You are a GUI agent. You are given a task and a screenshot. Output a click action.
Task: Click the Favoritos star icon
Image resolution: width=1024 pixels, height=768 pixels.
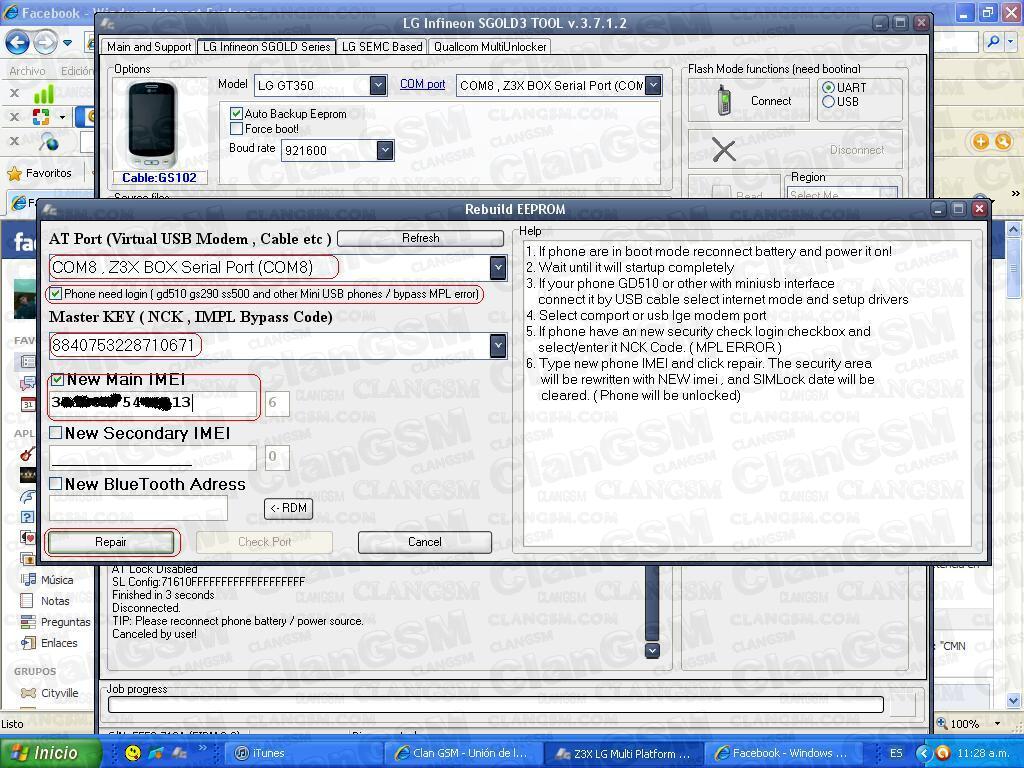click(x=14, y=174)
